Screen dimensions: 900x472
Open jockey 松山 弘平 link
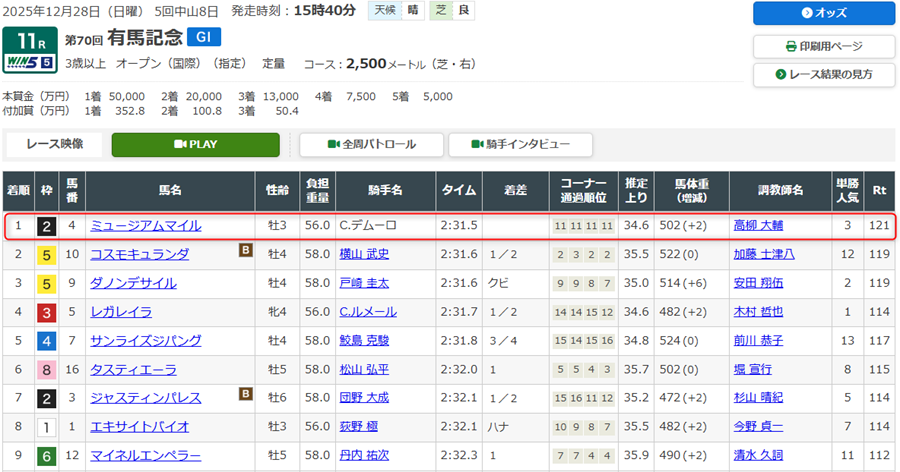tap(364, 369)
